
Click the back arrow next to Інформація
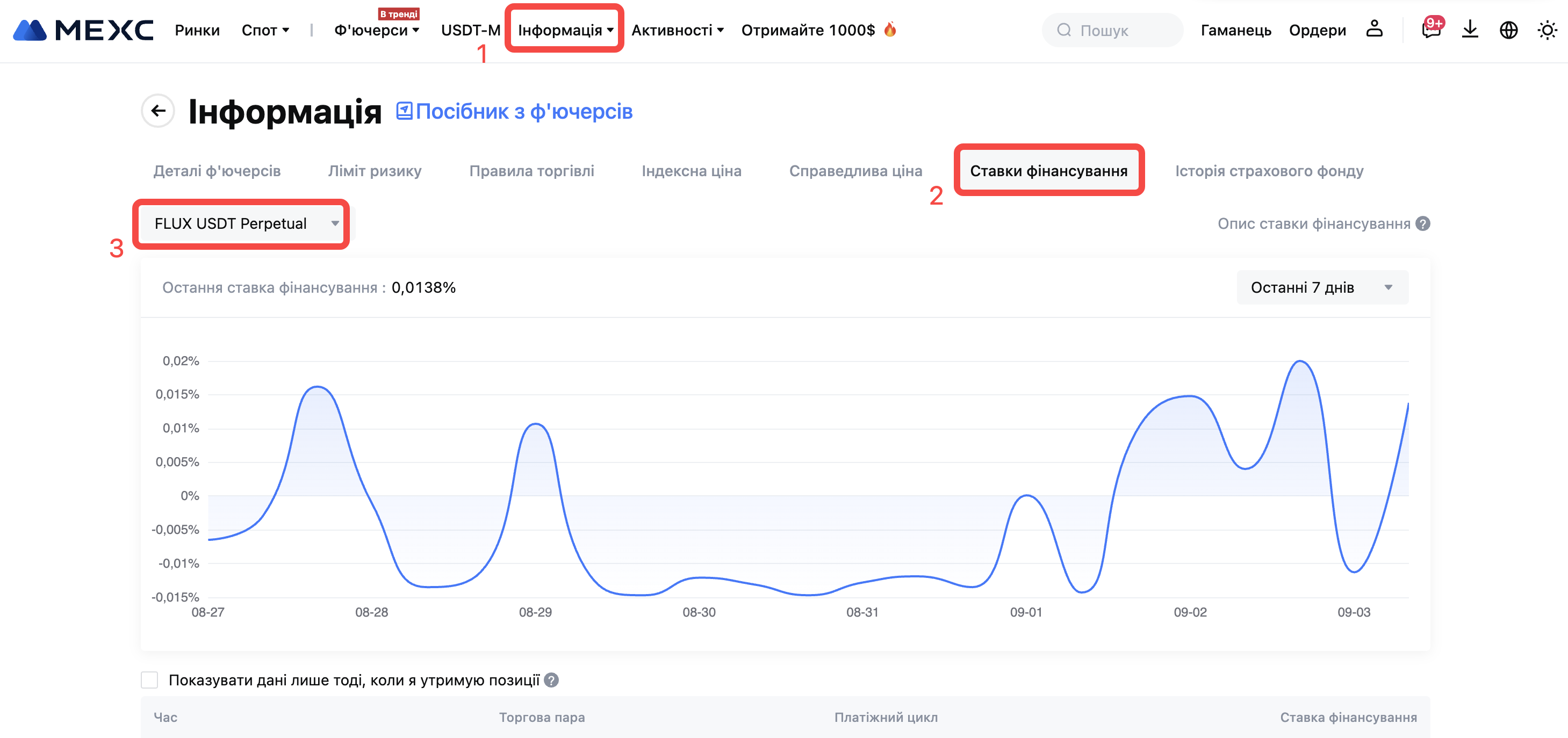159,111
